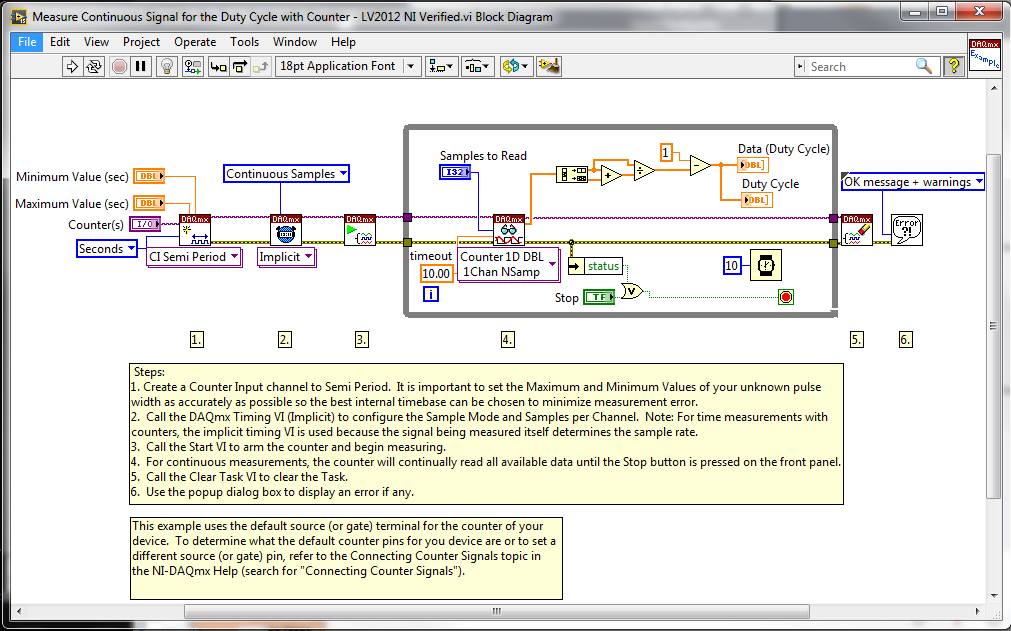The image size is (1011, 631).
Task: Show the Context Help window
Action: [x=954, y=66]
